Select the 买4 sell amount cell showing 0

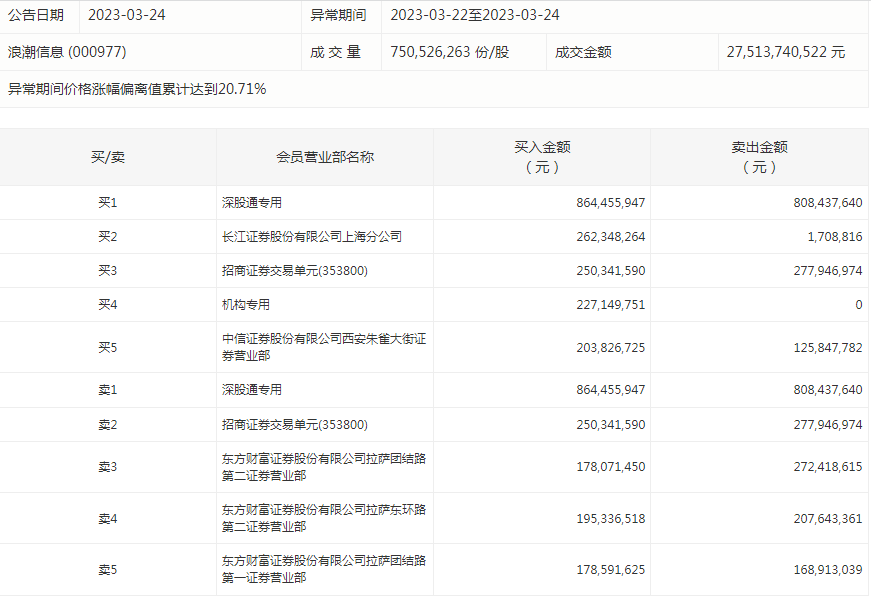tap(858, 305)
